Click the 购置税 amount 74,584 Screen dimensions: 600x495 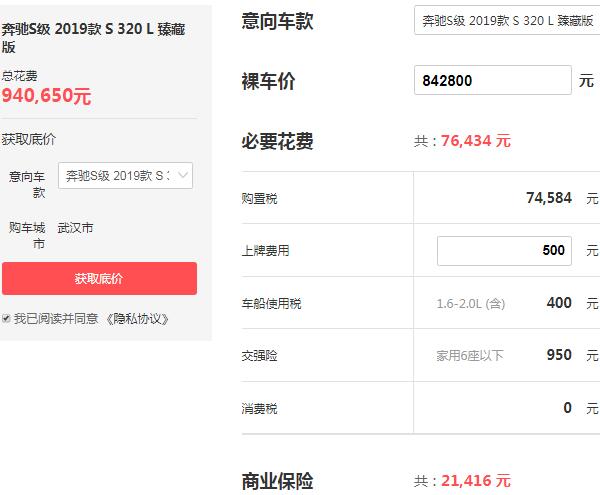(548, 198)
